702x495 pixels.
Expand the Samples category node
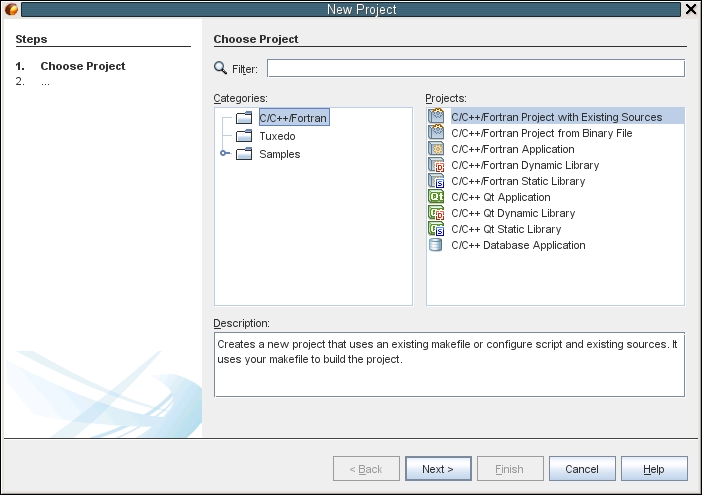point(224,153)
